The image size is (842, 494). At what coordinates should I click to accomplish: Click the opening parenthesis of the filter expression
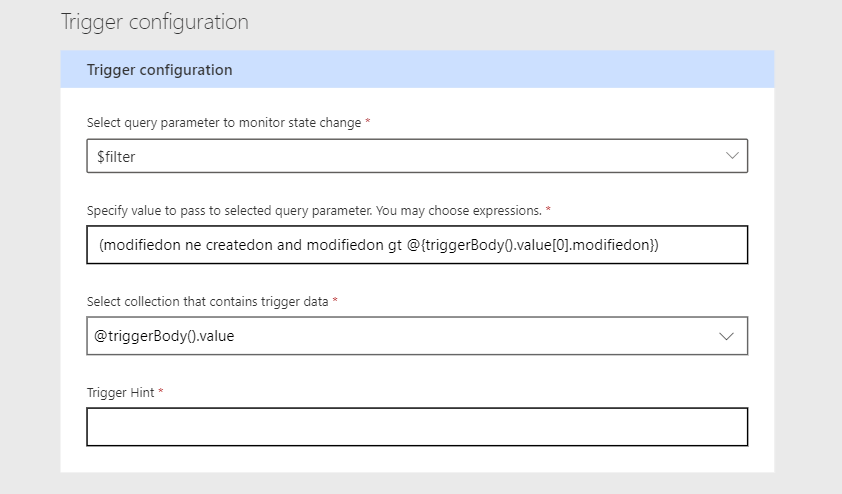click(x=102, y=245)
